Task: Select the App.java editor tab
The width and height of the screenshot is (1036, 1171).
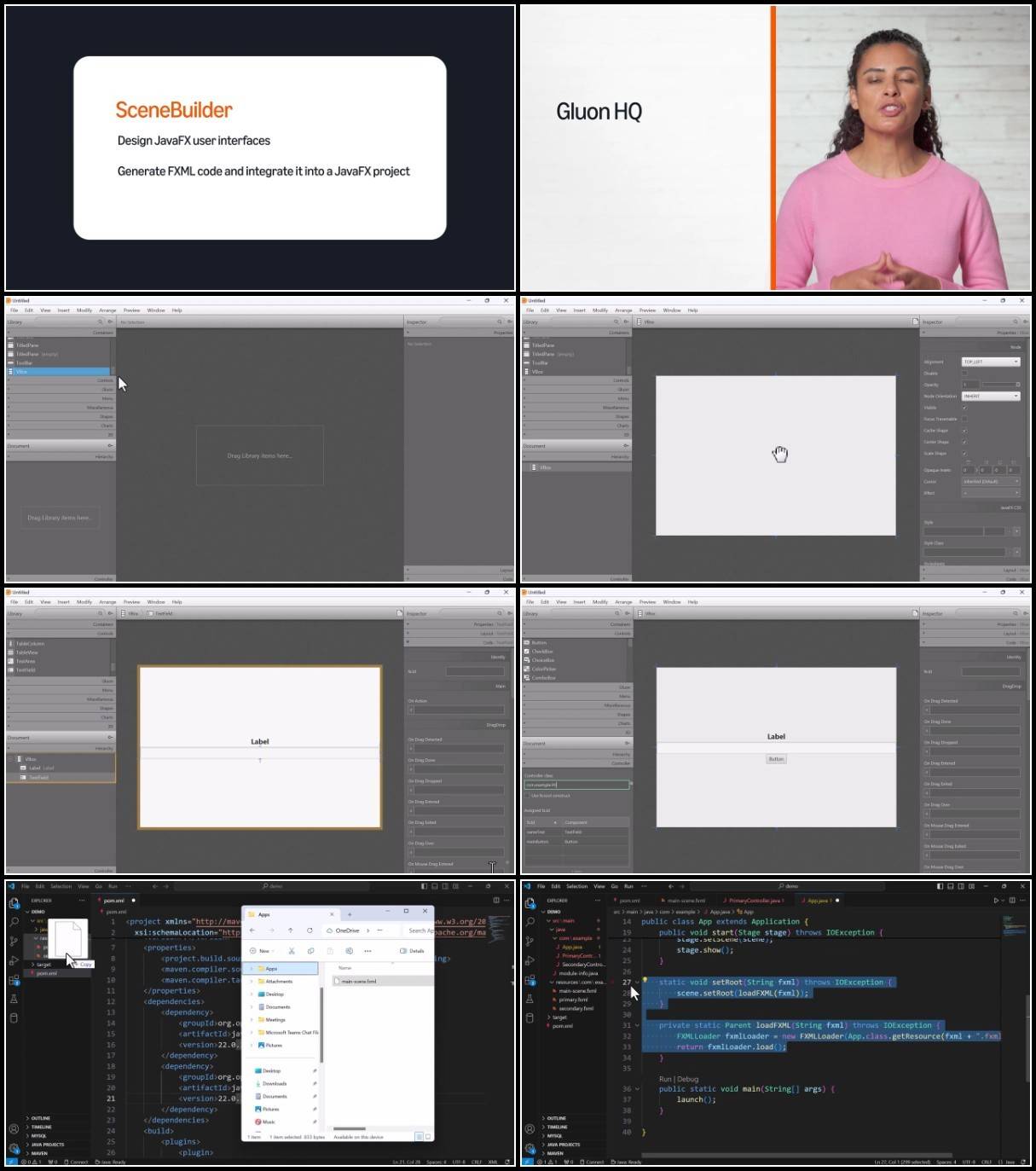Action: click(x=818, y=900)
